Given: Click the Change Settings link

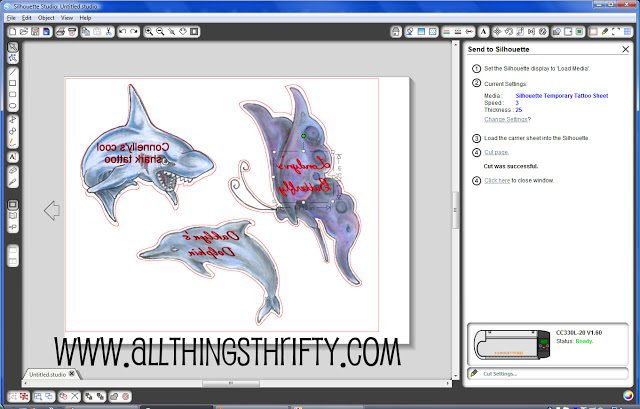Looking at the screenshot, I should 506,119.
